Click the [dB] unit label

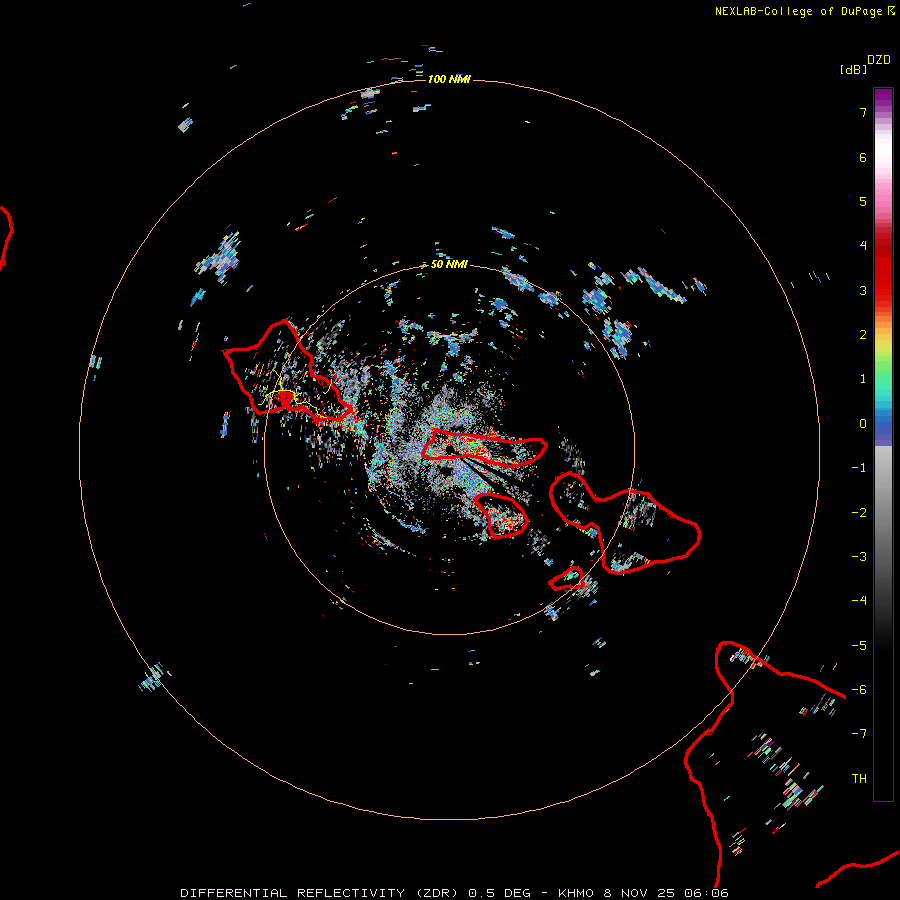pyautogui.click(x=853, y=69)
